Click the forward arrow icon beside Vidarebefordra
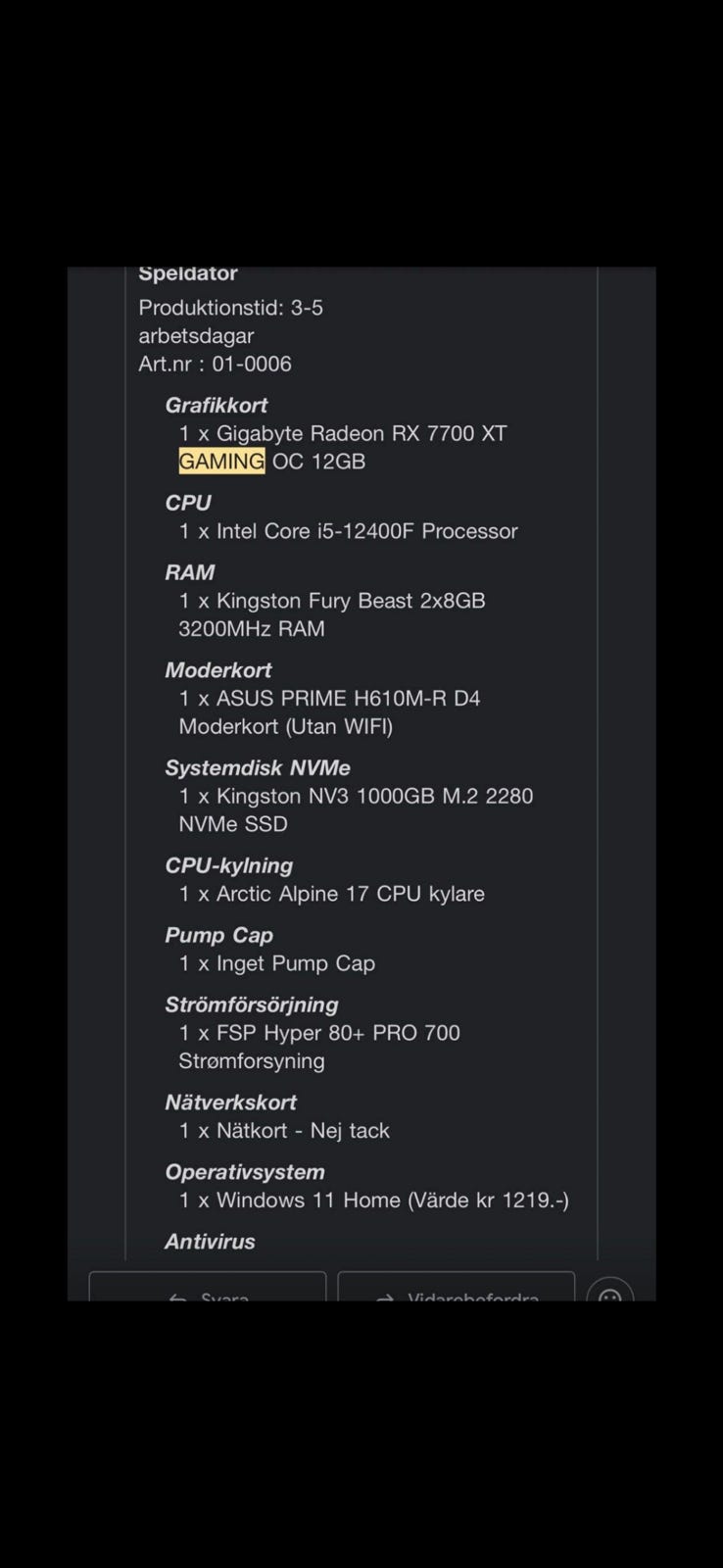The height and width of the screenshot is (1568, 723). [385, 1297]
